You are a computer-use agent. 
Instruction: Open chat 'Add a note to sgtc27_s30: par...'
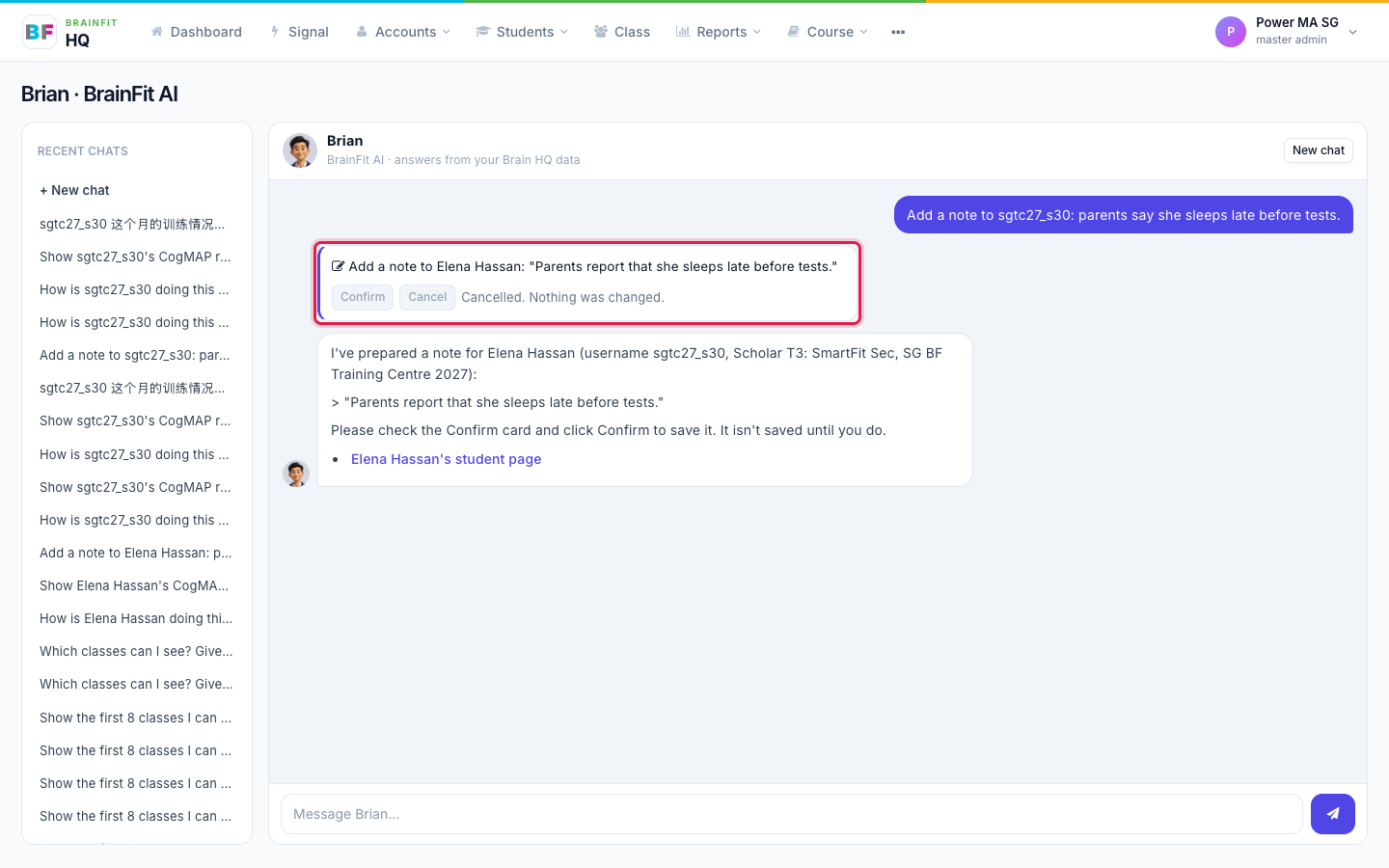coord(135,355)
